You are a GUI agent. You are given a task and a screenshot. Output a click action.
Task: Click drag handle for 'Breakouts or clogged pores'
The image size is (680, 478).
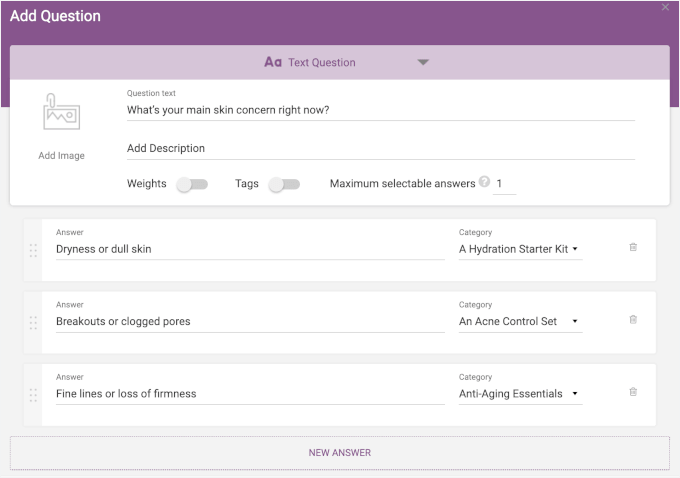click(33, 322)
